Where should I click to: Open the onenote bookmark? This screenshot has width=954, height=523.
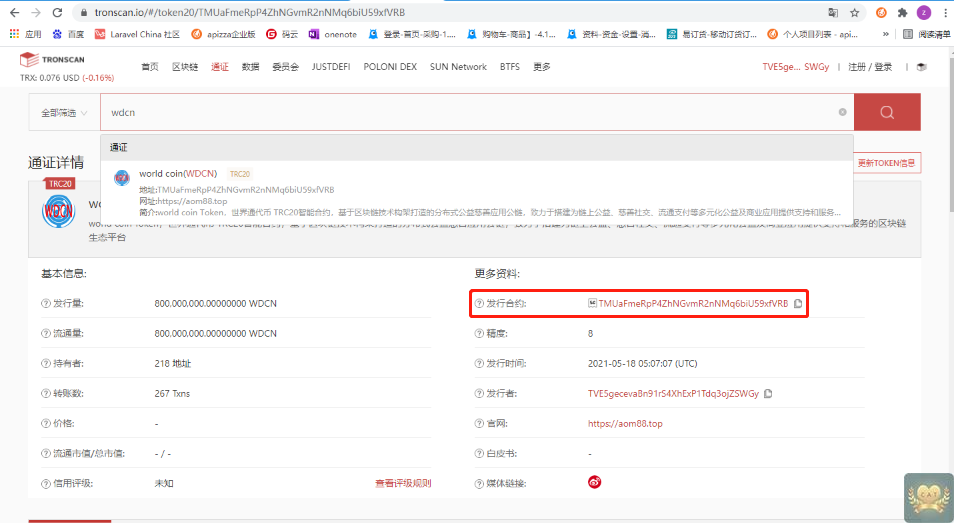pos(333,34)
